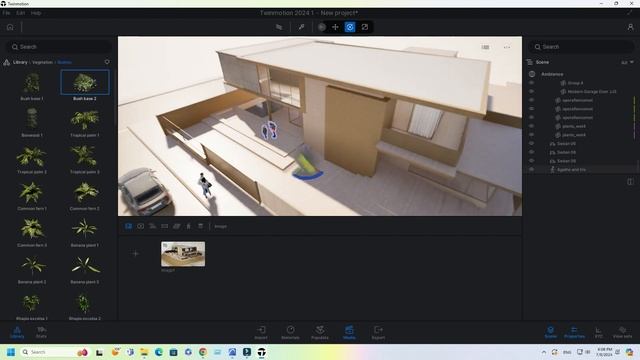
Task: Select the Bush base 1 asset
Action: tap(31, 86)
